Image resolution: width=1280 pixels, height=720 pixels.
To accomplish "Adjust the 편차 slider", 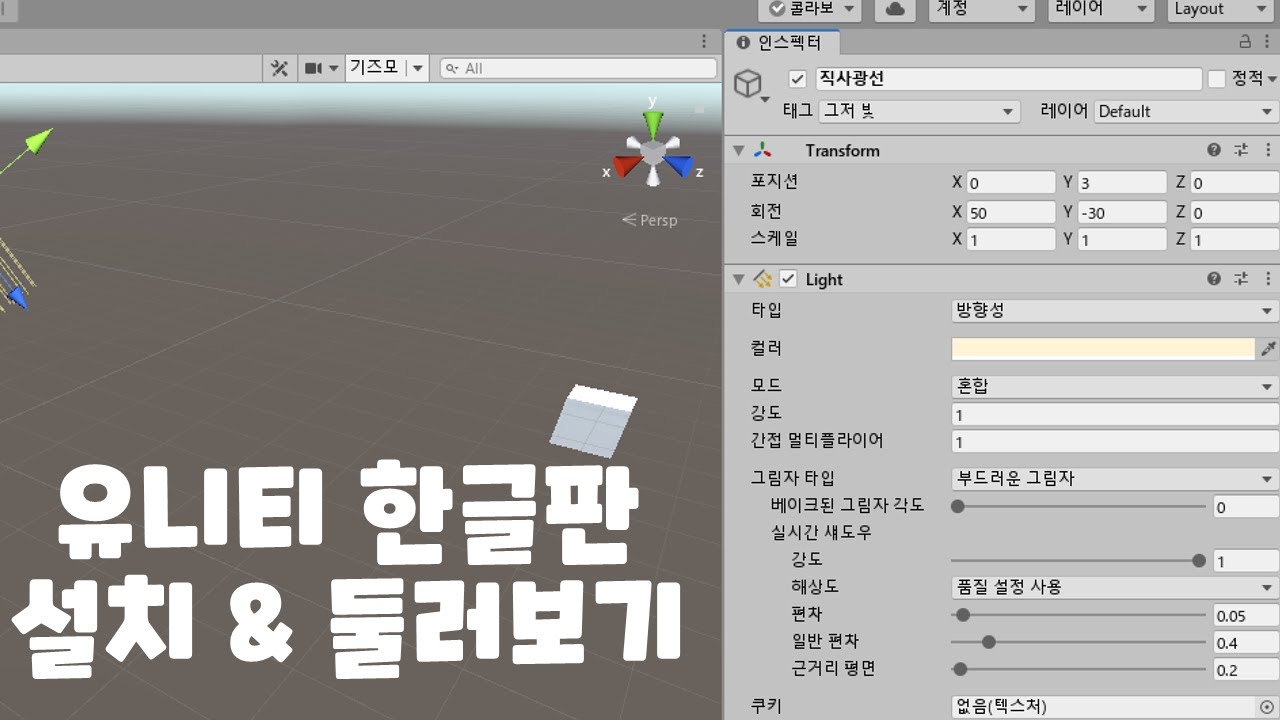I will coord(1079,615).
